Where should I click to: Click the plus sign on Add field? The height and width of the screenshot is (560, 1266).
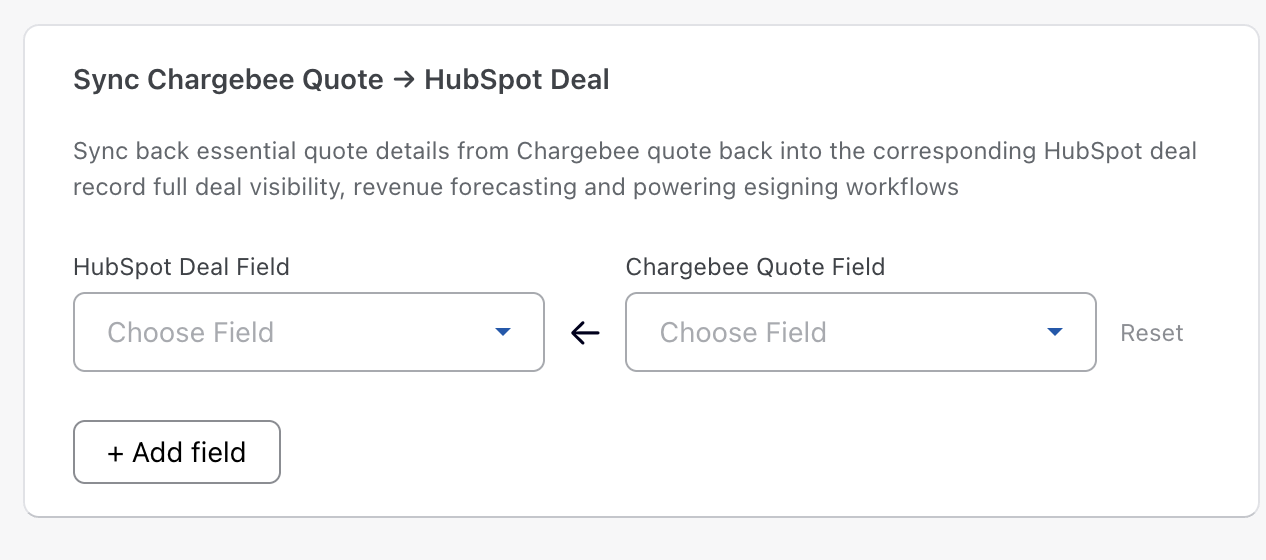click(x=115, y=453)
